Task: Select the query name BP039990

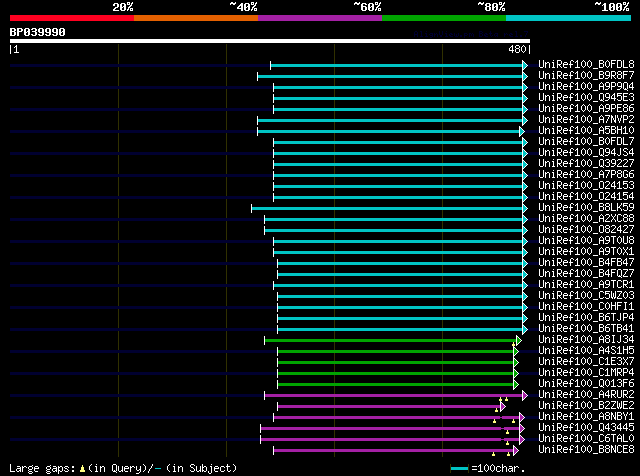Action: coord(38,32)
